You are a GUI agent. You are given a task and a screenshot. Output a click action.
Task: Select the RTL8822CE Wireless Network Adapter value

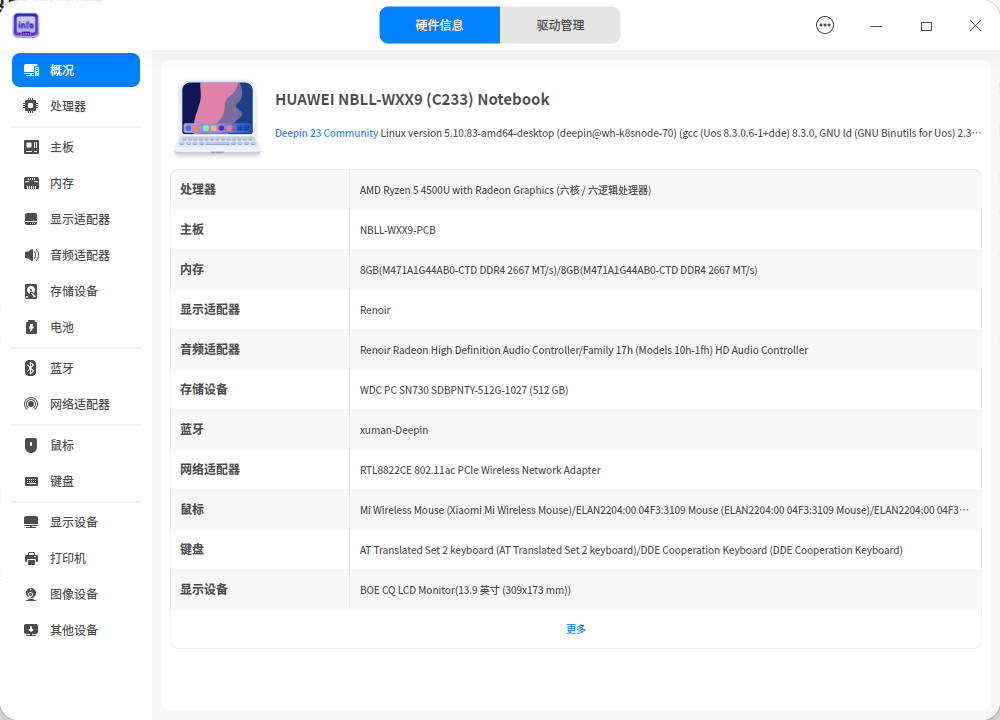pyautogui.click(x=480, y=470)
